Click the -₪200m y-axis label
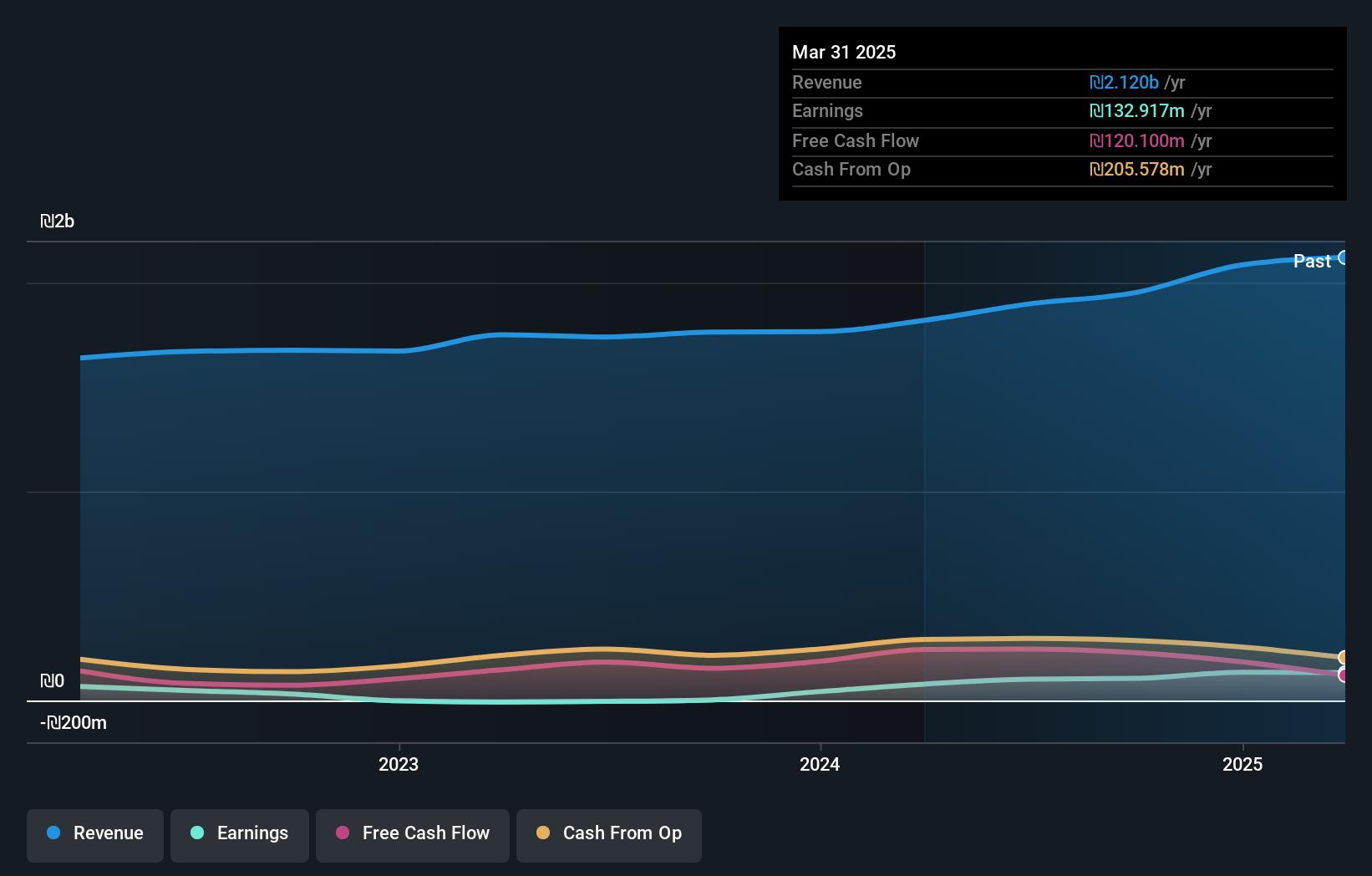This screenshot has width=1372, height=876. tap(74, 723)
